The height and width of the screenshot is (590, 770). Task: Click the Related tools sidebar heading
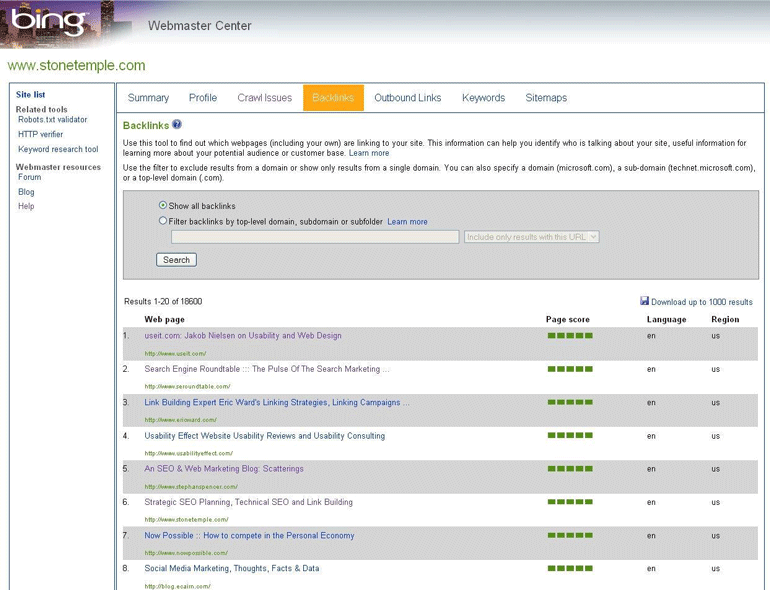point(41,109)
